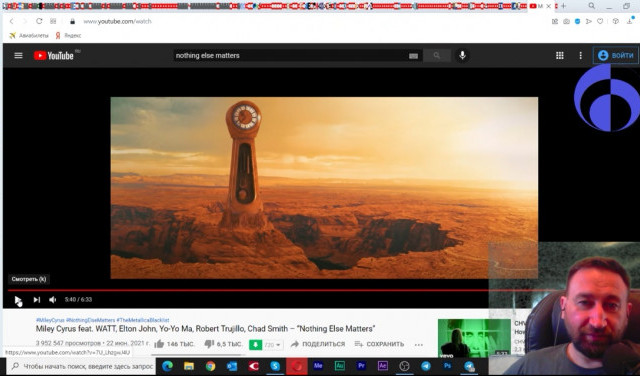Open the YouTube hamburger guide menu
This screenshot has width=640, height=376.
coord(18,56)
